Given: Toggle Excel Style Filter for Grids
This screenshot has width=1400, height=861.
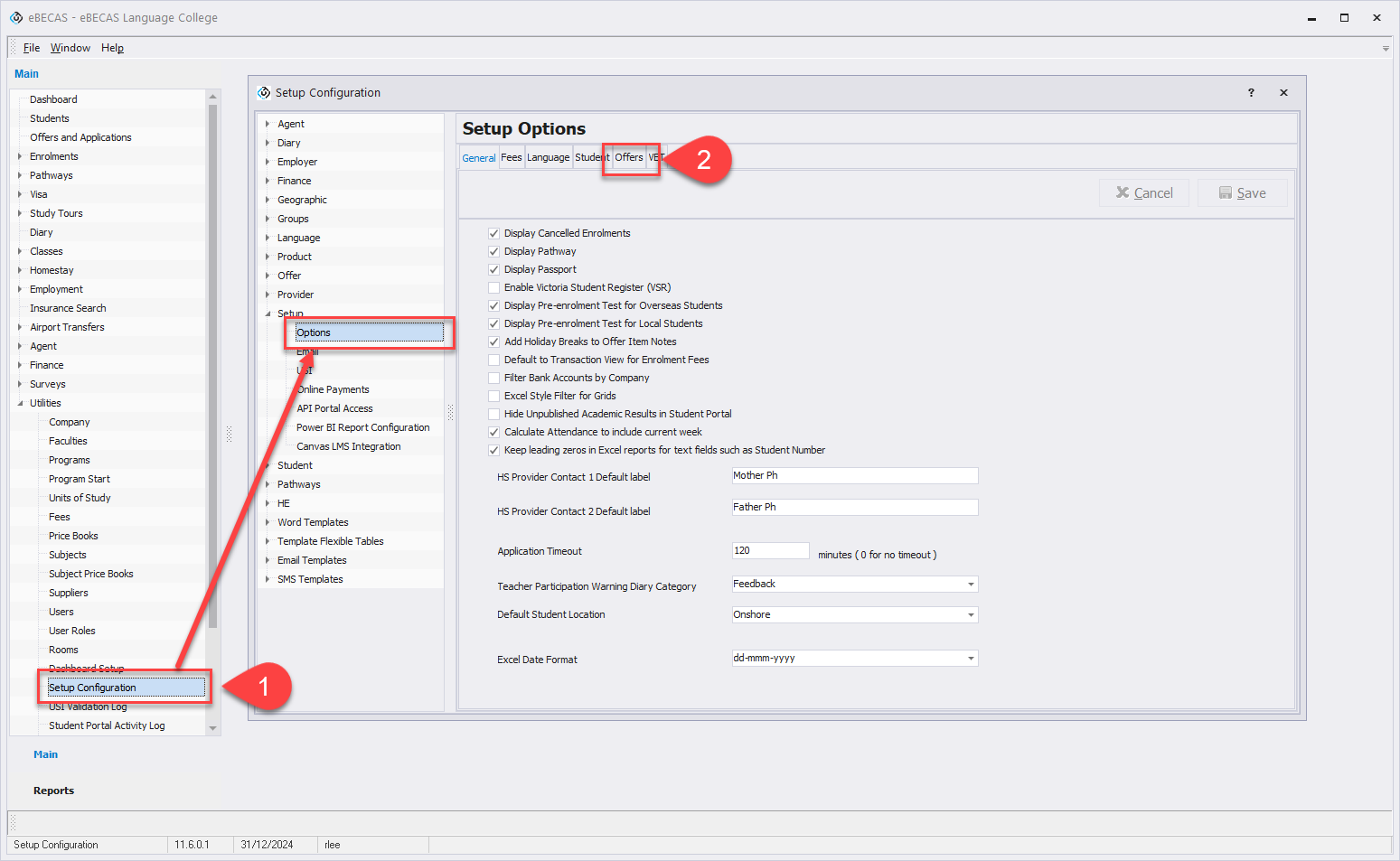Looking at the screenshot, I should click(494, 396).
